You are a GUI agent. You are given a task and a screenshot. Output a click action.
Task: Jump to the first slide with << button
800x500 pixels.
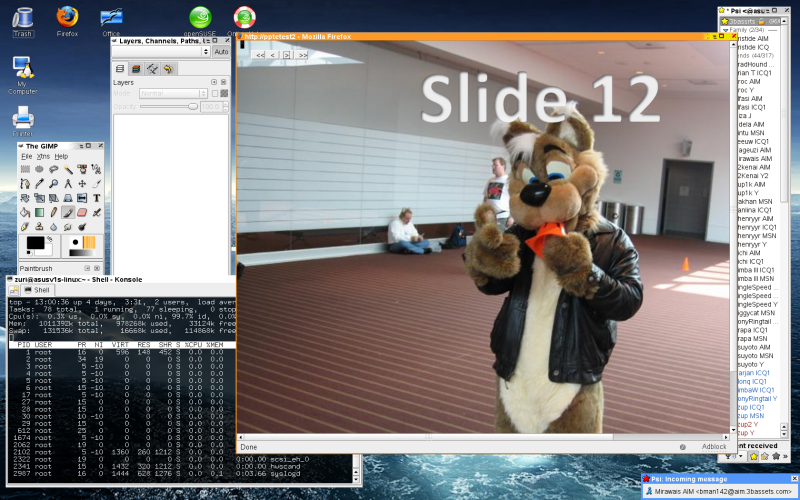(259, 55)
